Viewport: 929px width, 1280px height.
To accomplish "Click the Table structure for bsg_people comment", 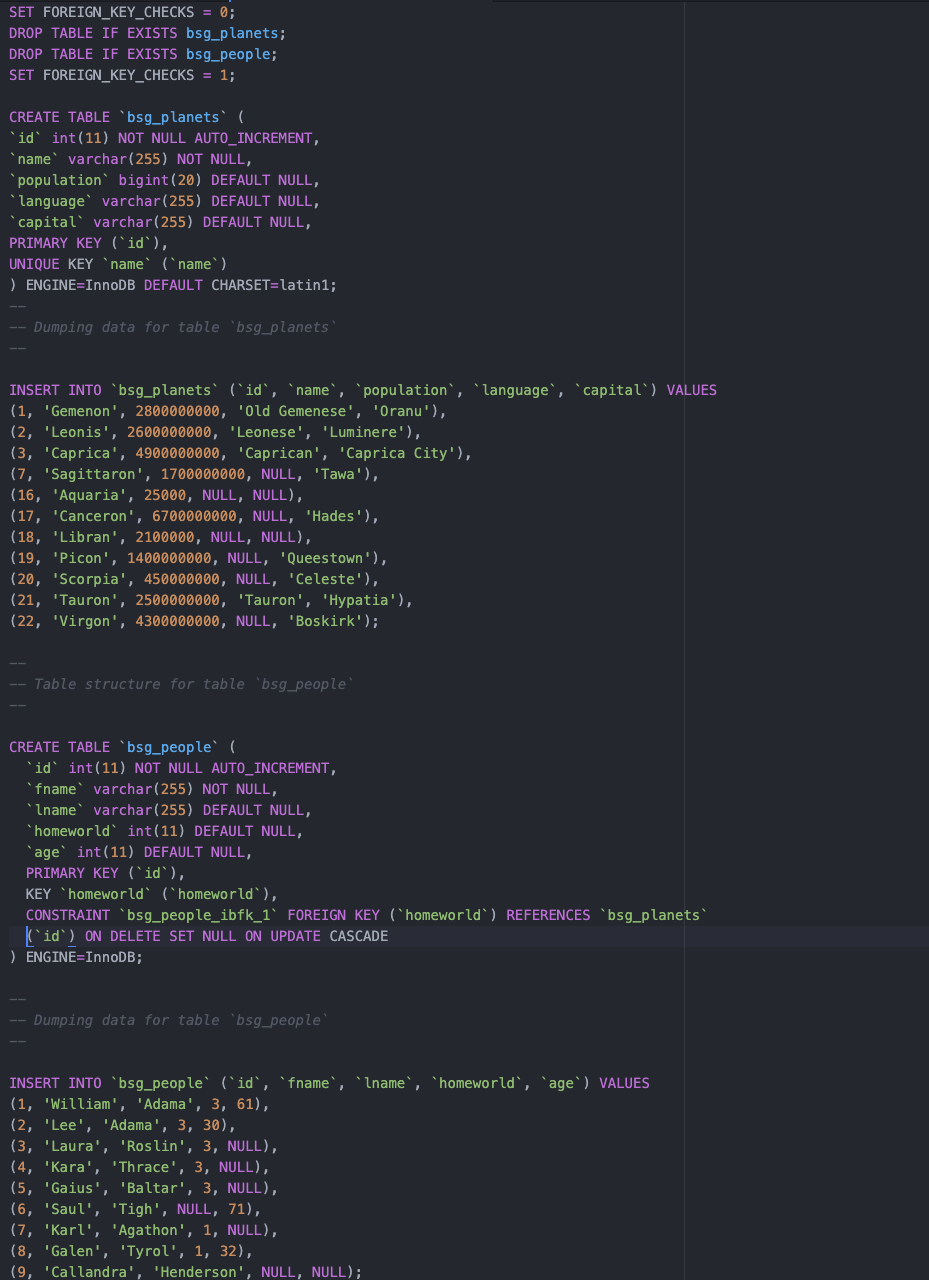I will pos(180,683).
